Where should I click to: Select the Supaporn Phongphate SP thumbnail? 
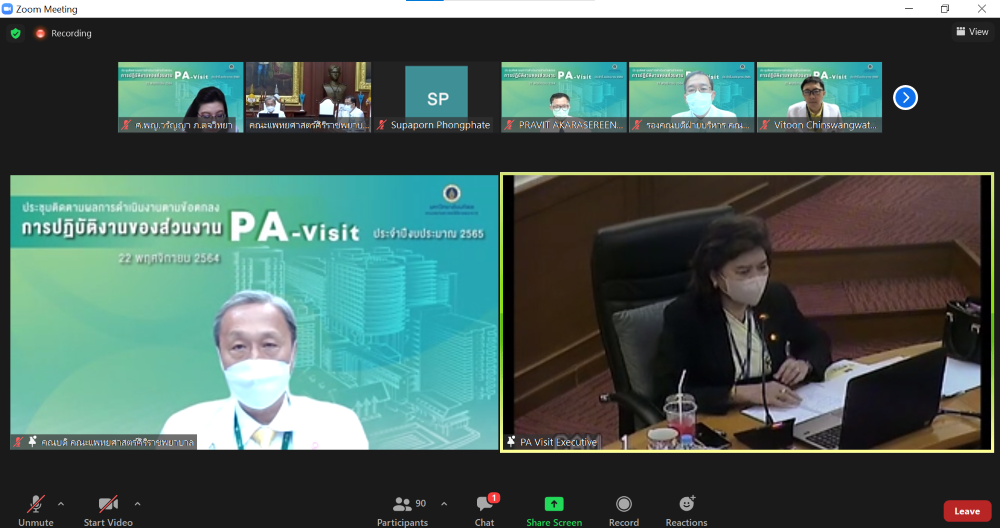[436, 97]
